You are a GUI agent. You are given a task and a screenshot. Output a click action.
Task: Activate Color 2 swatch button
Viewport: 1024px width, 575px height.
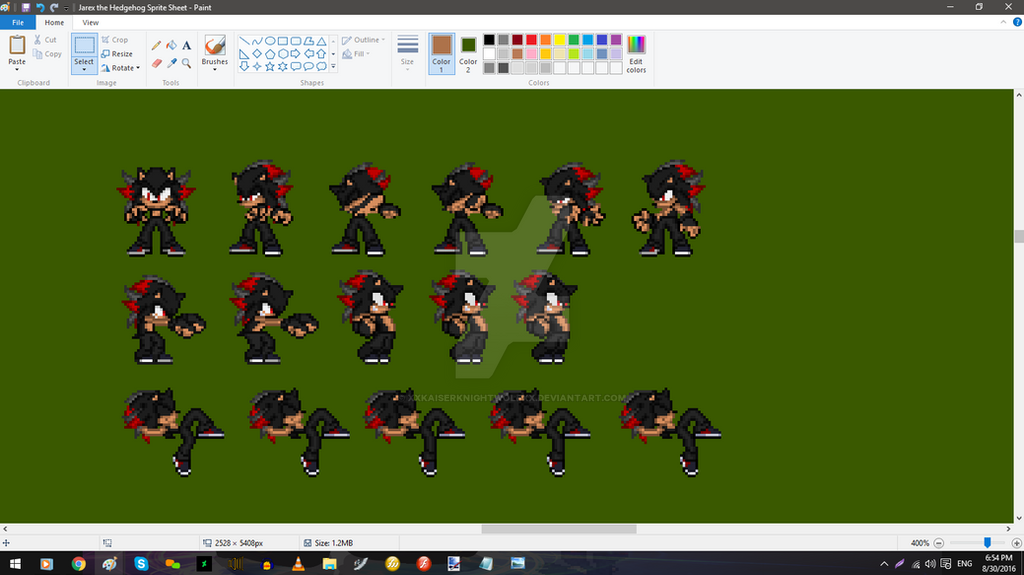click(468, 54)
